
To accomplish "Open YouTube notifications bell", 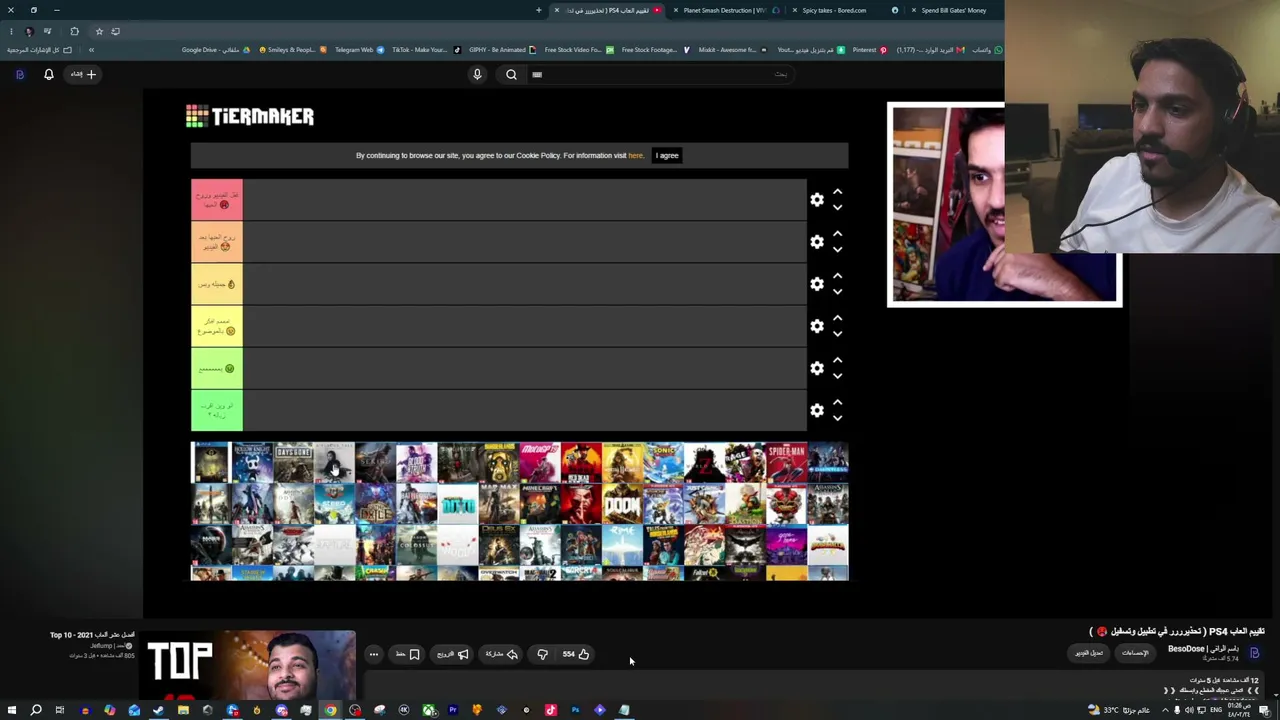I will pos(48,74).
